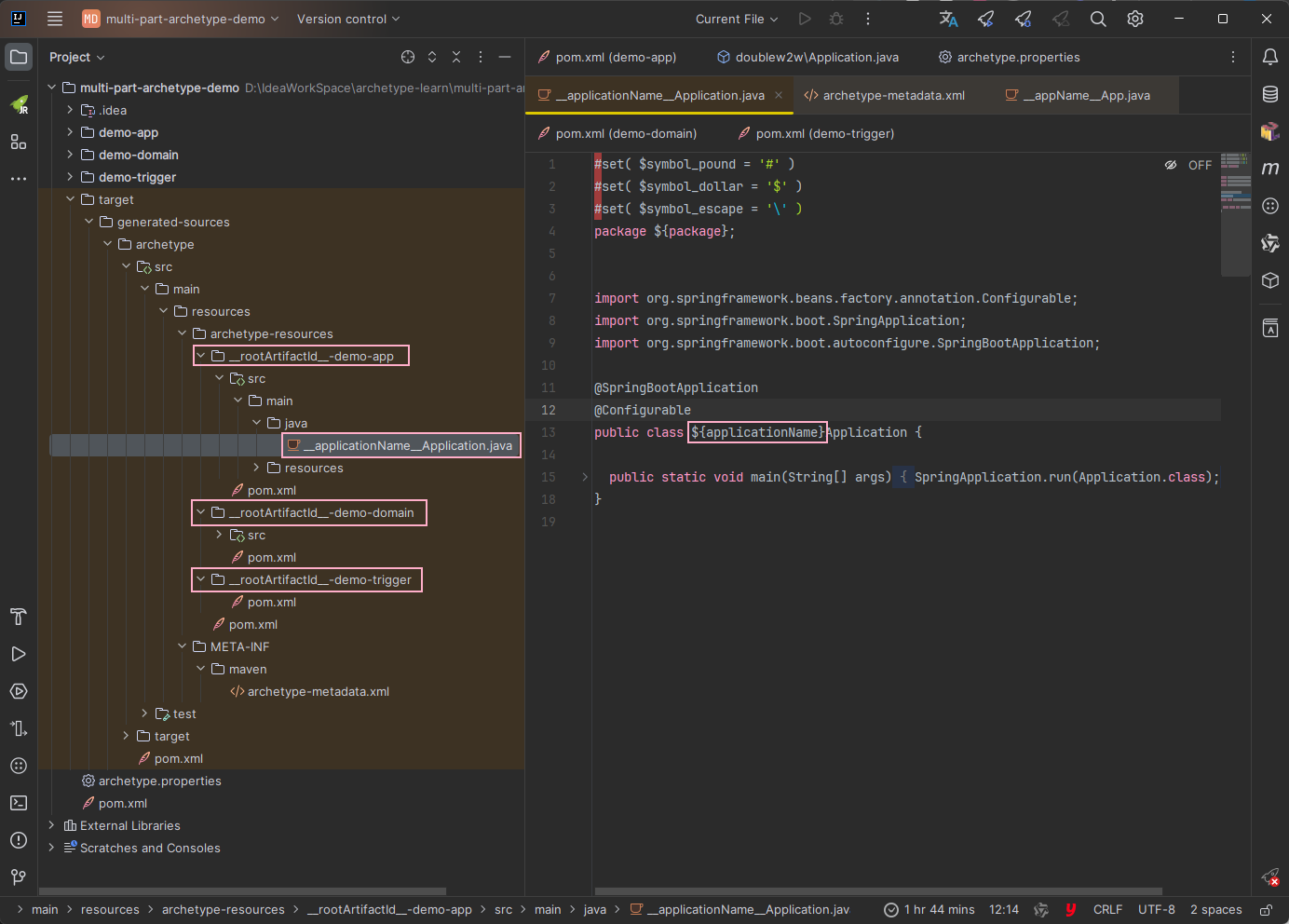Screen dimensions: 1289x924
Task: Click 12:14 caret position indicator
Action: [x=1003, y=910]
